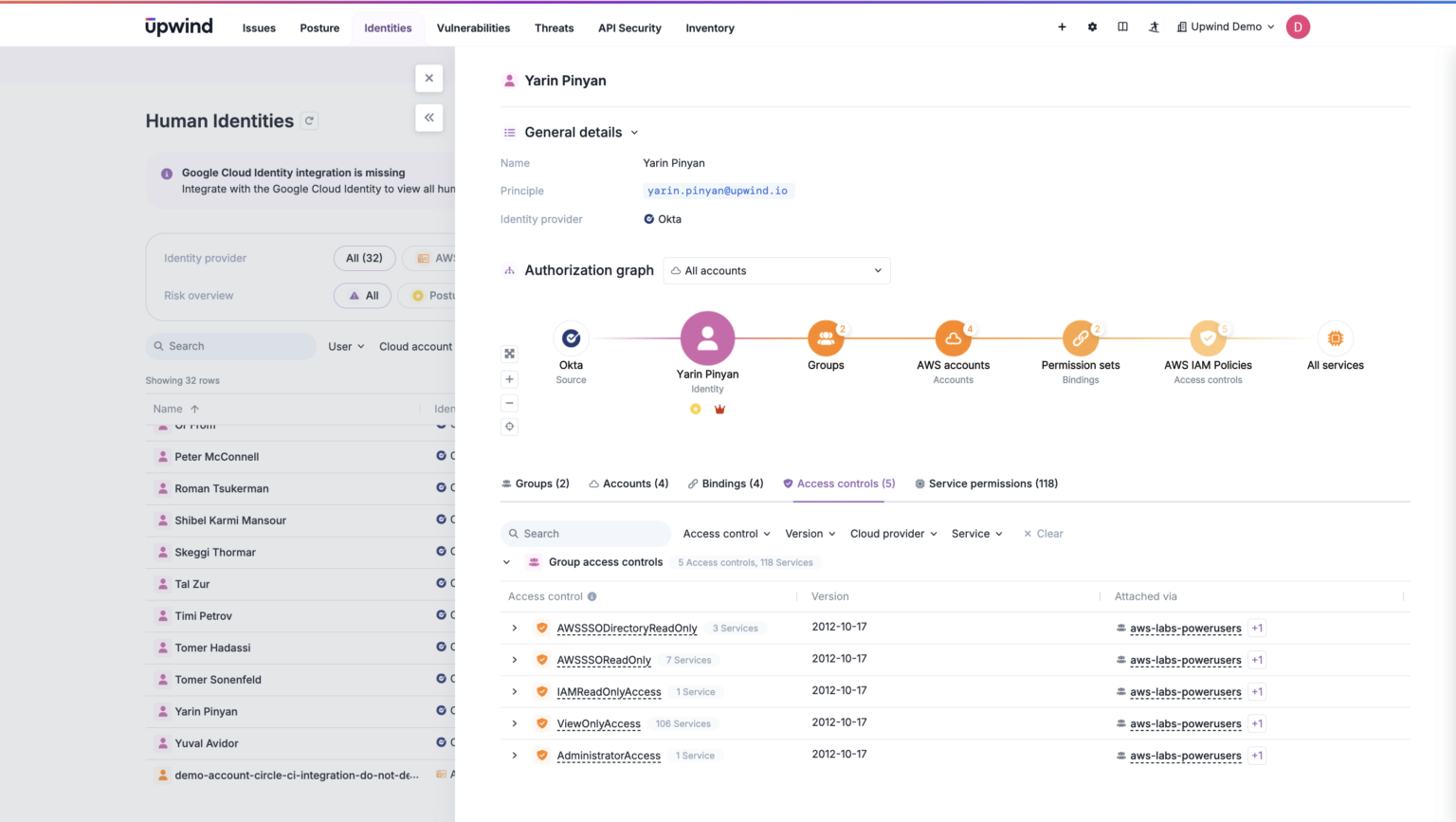Screen dimensions: 1456x822
Task: Select the All (32) identity provider filter pill
Action: (364, 257)
